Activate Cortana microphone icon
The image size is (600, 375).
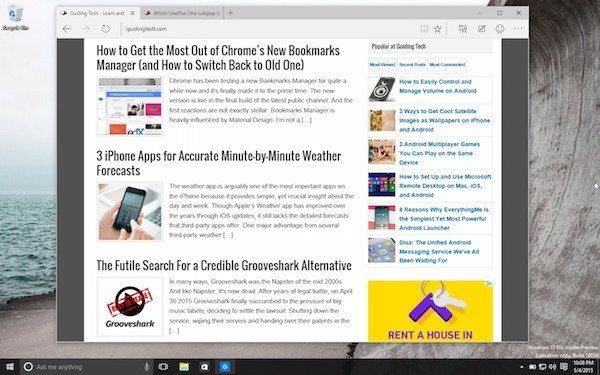(x=146, y=367)
